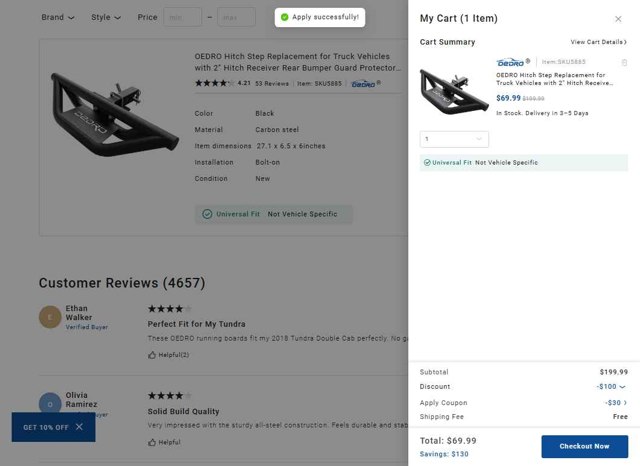The image size is (640, 466).
Task: Click In Stock delivery text in cart
Action: click(x=542, y=113)
